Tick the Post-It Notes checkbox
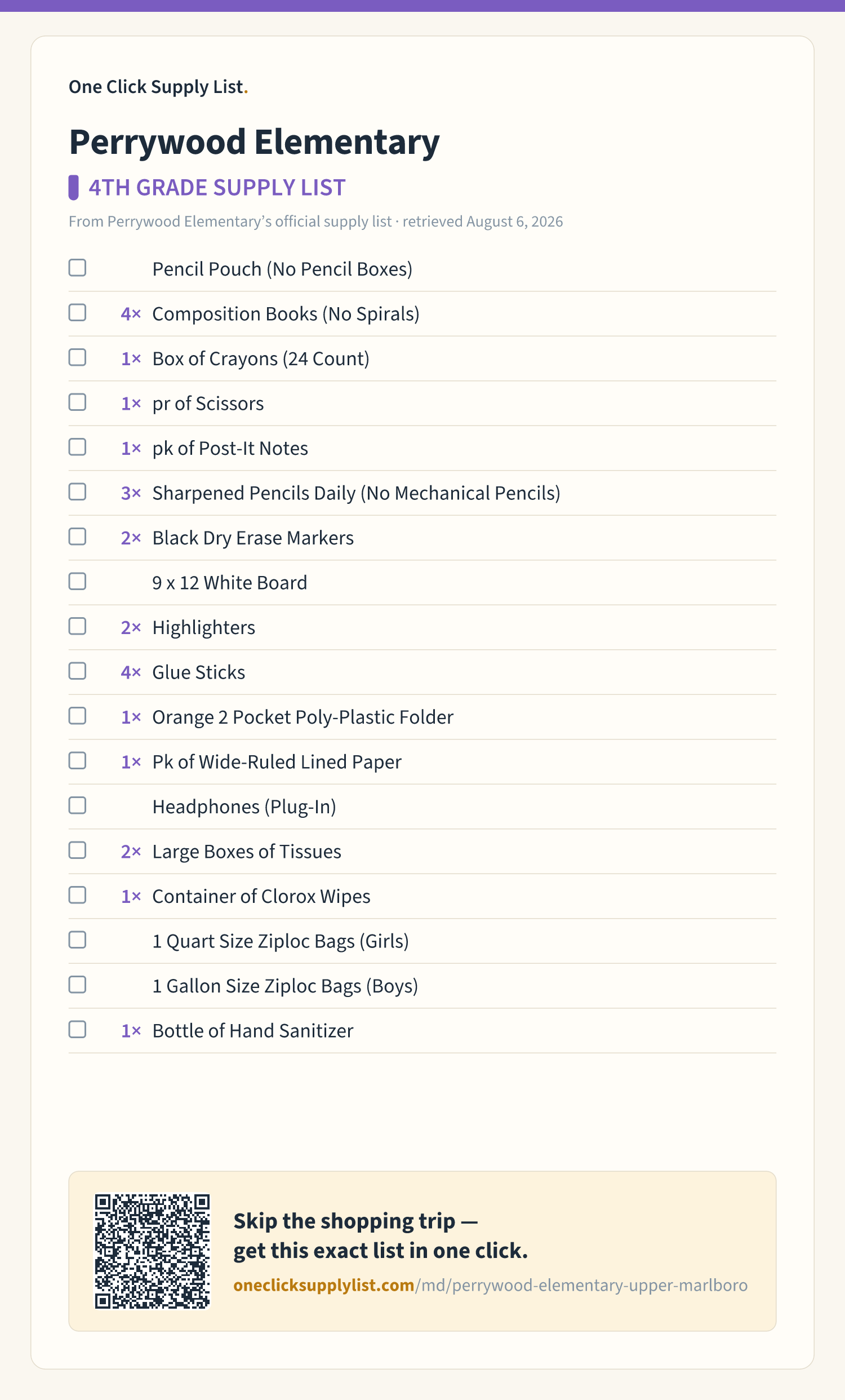 point(77,447)
